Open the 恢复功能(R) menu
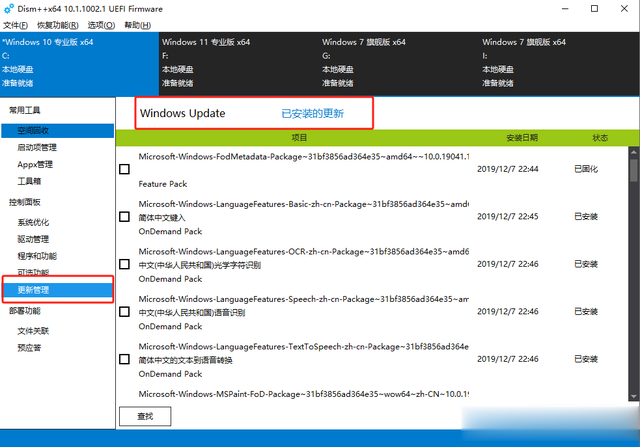The image size is (640, 447). click(x=58, y=25)
